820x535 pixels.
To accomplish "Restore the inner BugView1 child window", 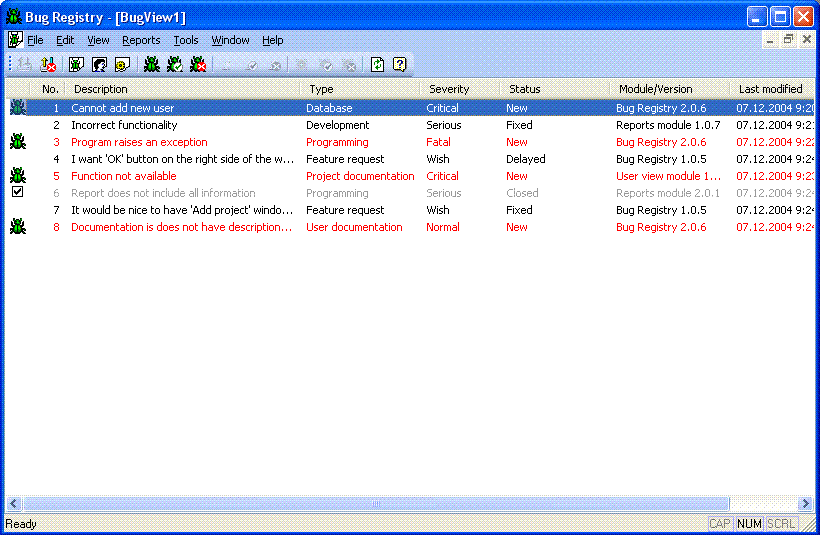I will [x=788, y=39].
